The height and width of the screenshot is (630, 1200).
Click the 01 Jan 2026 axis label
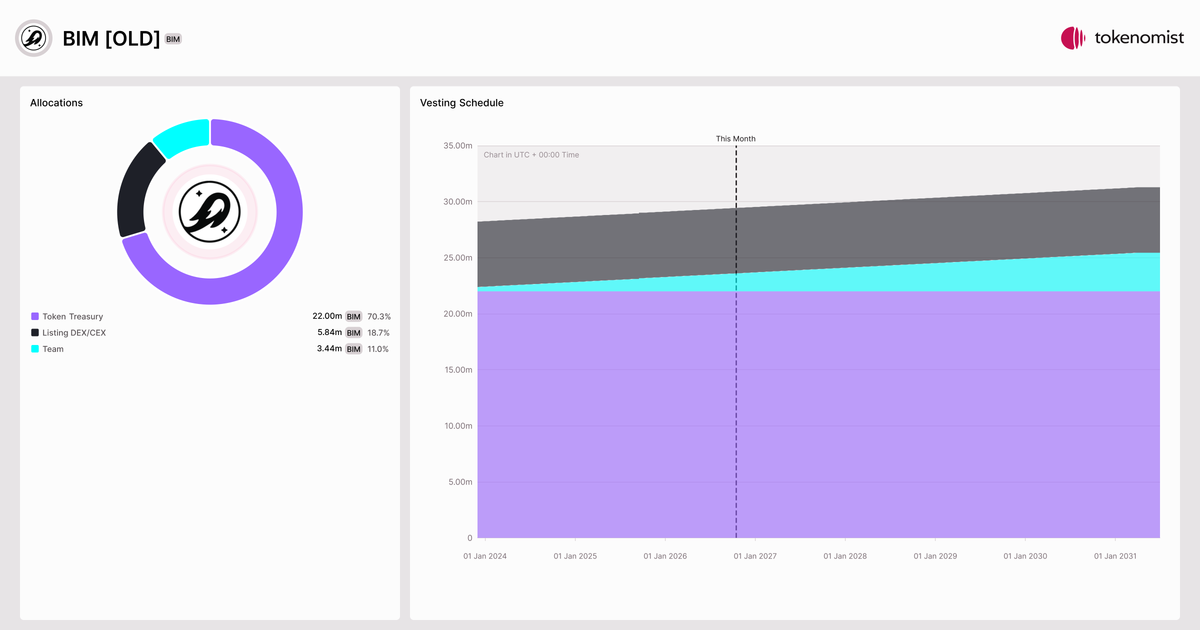tap(665, 556)
